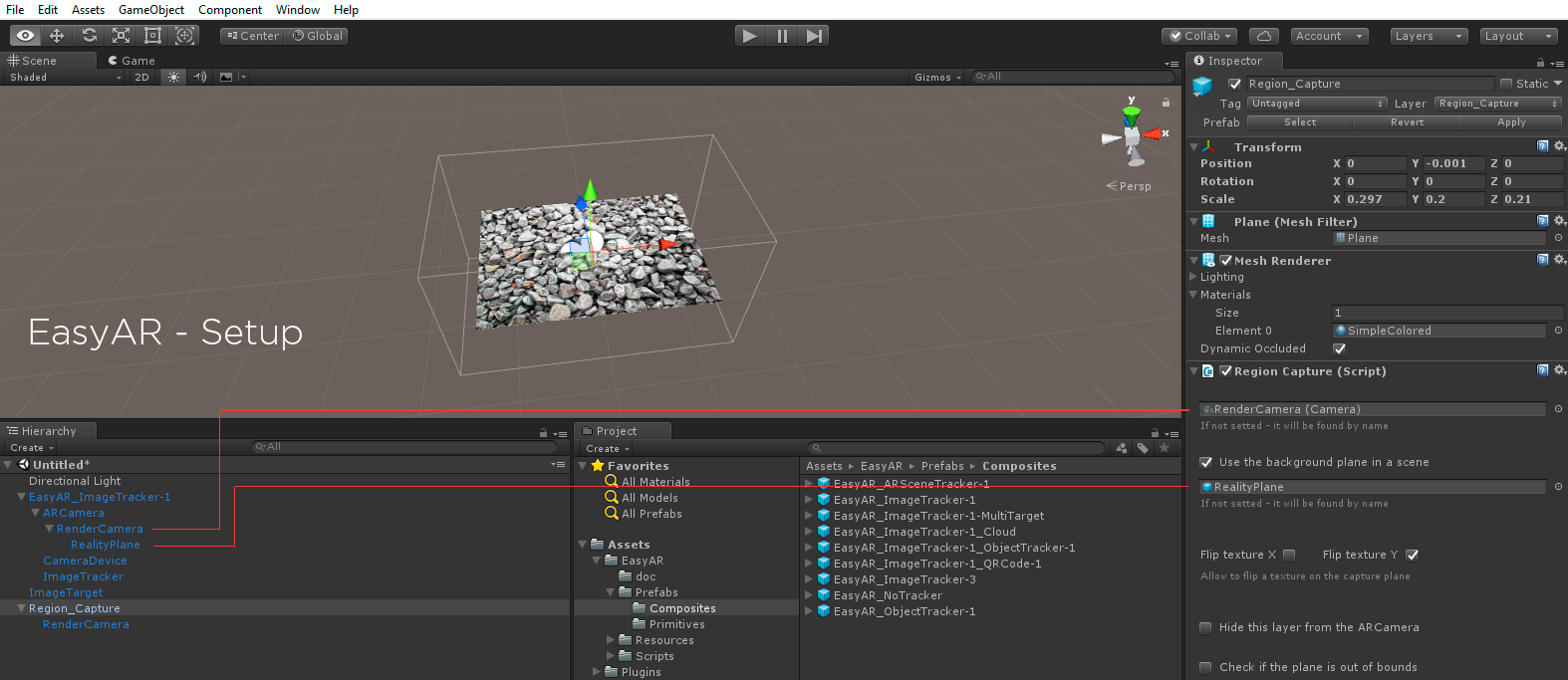Lock the Inspector panel

coord(1540,62)
